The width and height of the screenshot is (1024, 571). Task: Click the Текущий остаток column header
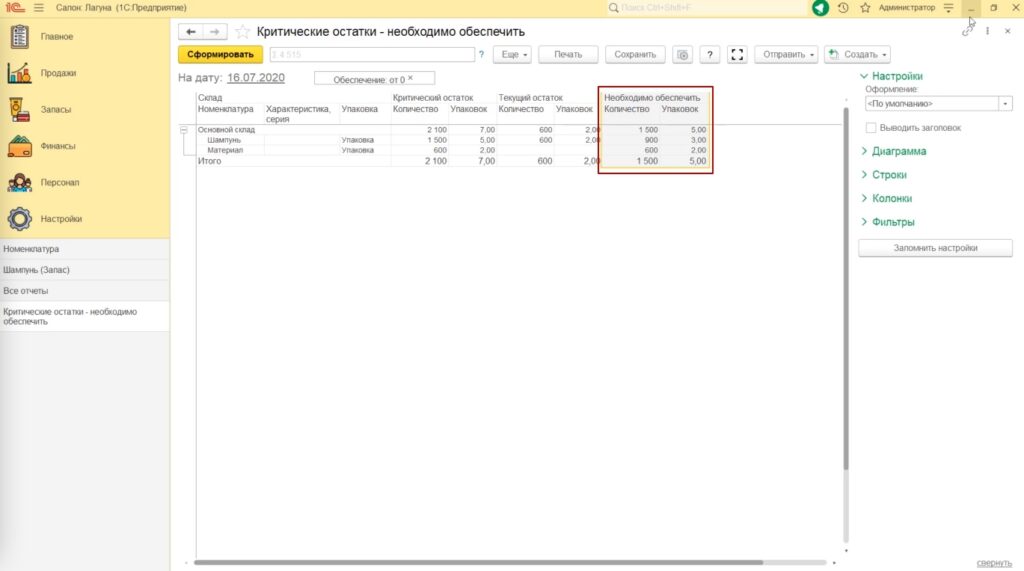tap(530, 98)
